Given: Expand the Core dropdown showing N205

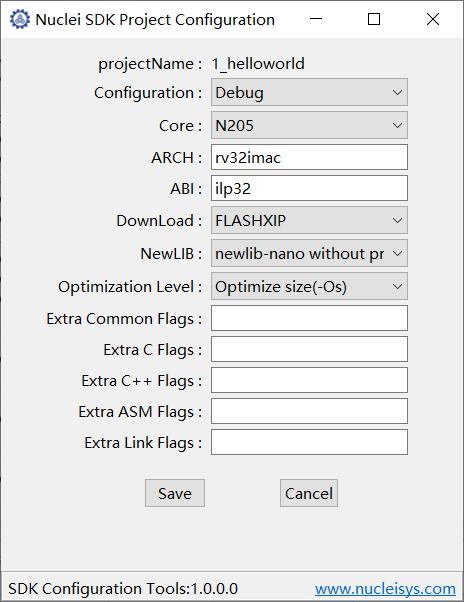Looking at the screenshot, I should (x=309, y=126).
